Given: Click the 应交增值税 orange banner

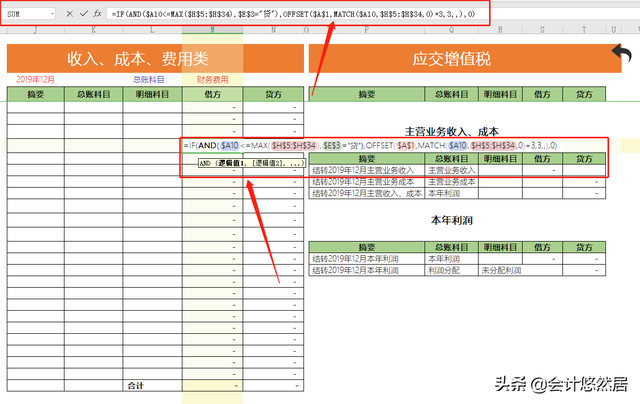Looking at the screenshot, I should click(465, 58).
